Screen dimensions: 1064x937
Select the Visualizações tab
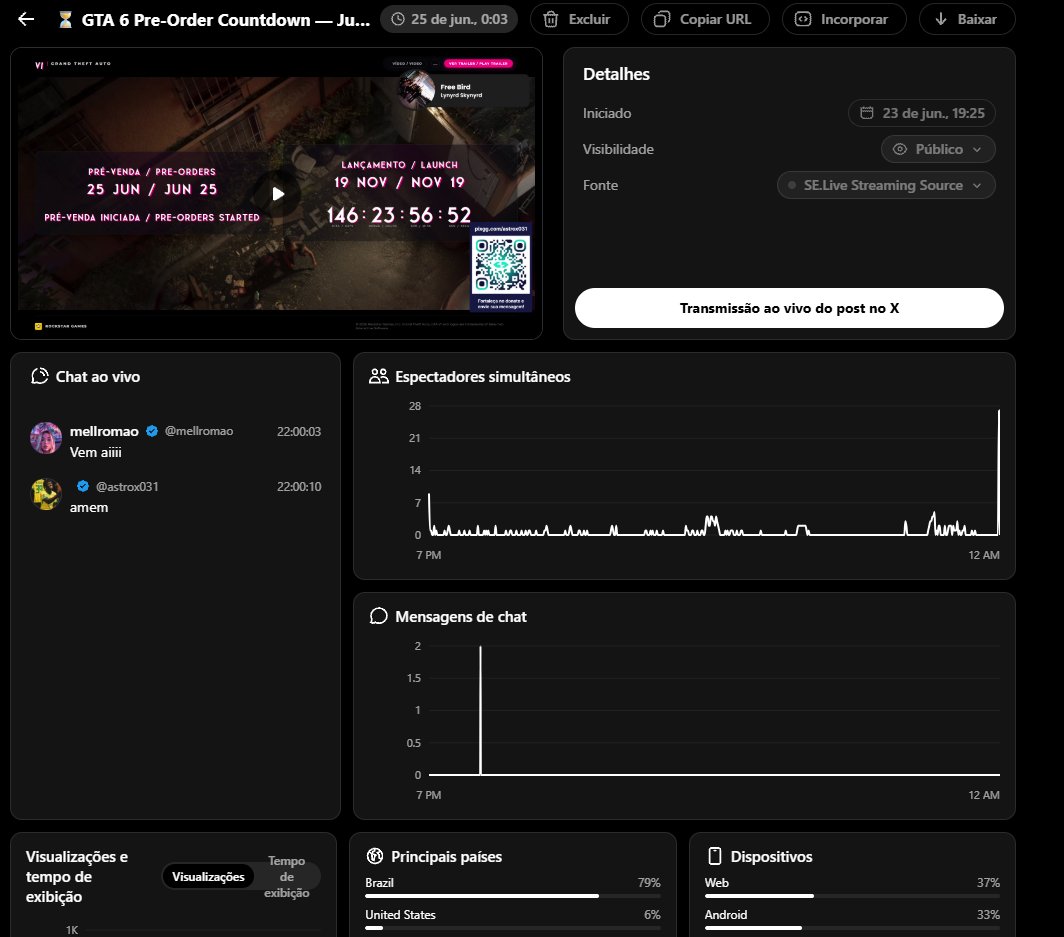(208, 877)
